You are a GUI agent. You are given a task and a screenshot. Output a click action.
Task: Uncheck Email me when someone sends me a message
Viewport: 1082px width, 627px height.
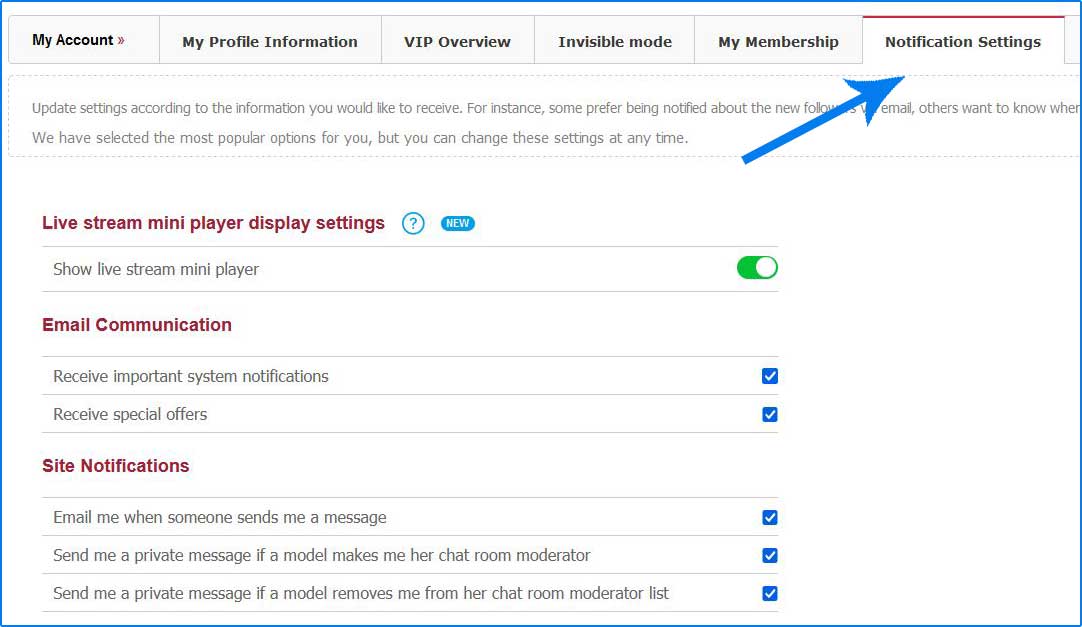[x=769, y=517]
